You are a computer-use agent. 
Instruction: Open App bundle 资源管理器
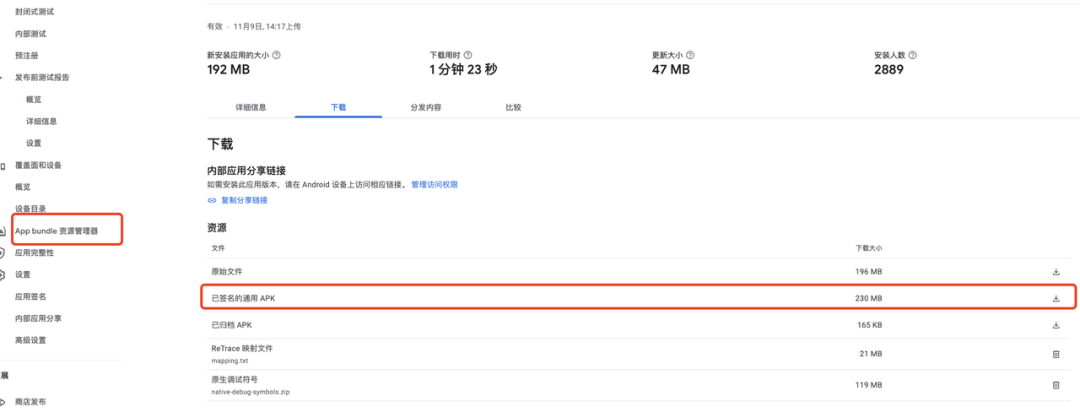click(56, 231)
